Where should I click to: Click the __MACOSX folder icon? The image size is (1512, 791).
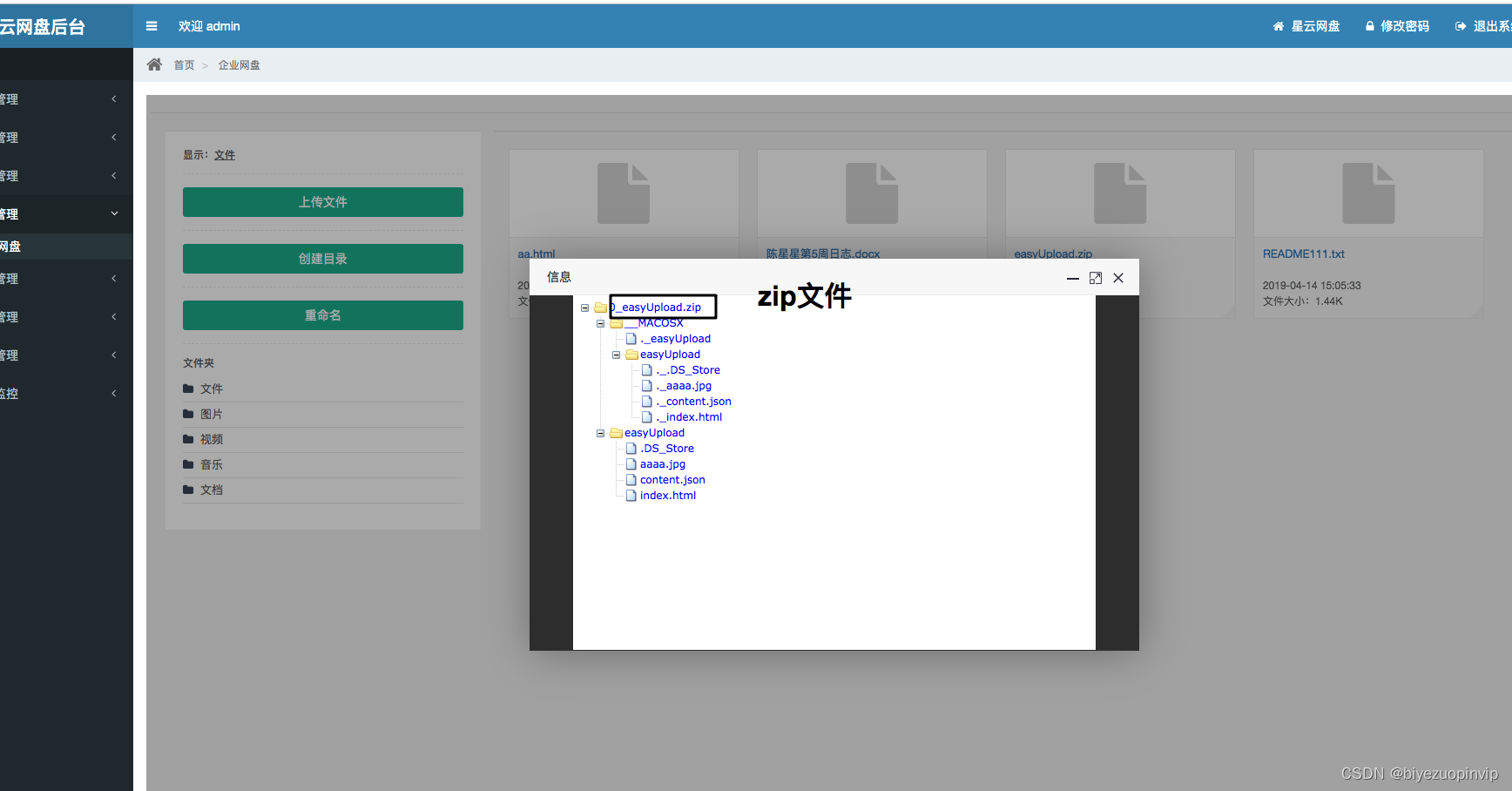tap(617, 323)
